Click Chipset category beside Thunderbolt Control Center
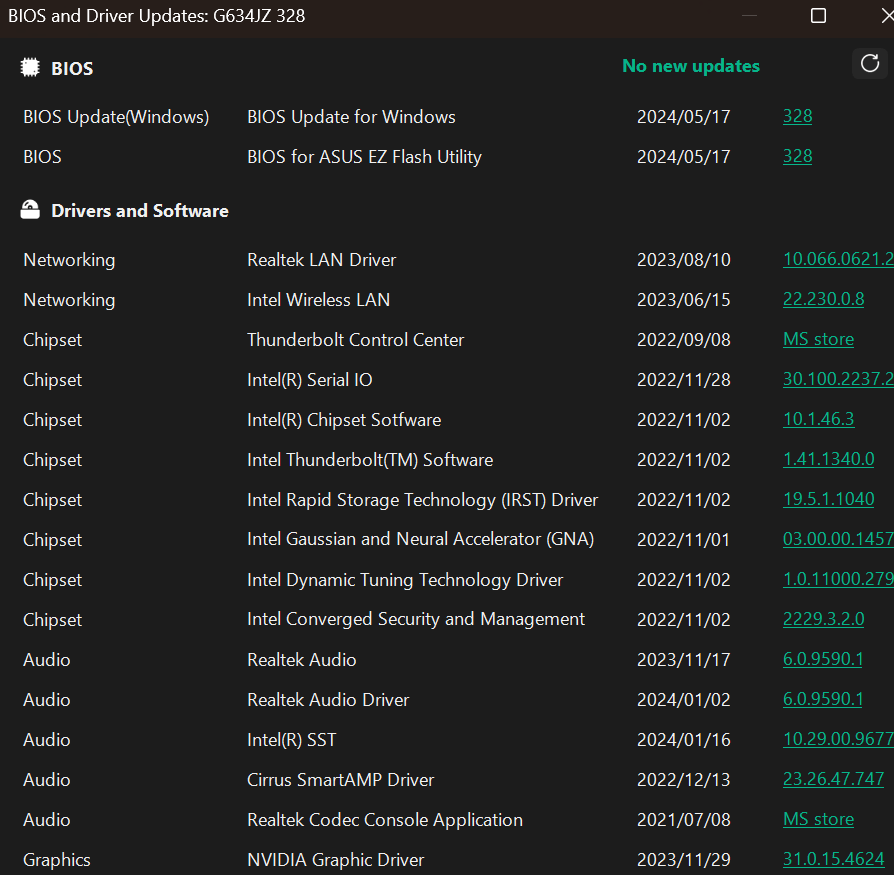The image size is (894, 875). pos(52,340)
